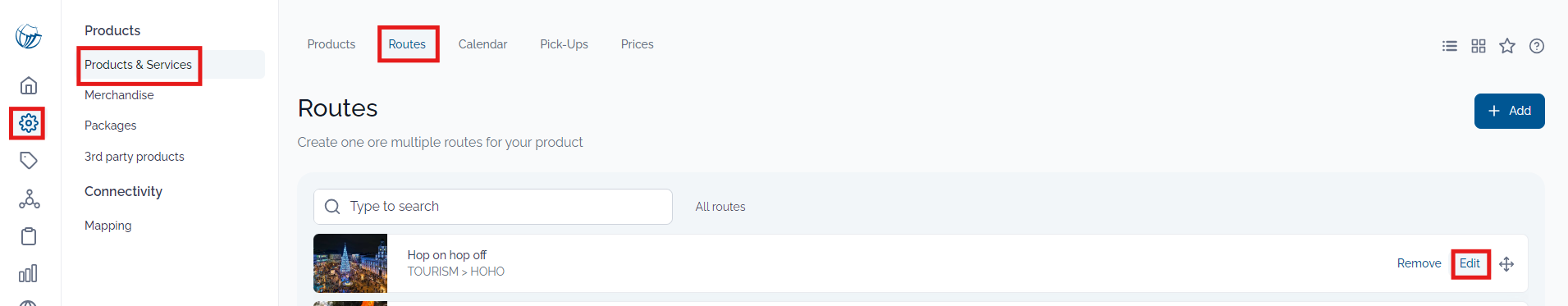Open the connectivity network nodes icon
This screenshot has width=1568, height=306.
29,199
